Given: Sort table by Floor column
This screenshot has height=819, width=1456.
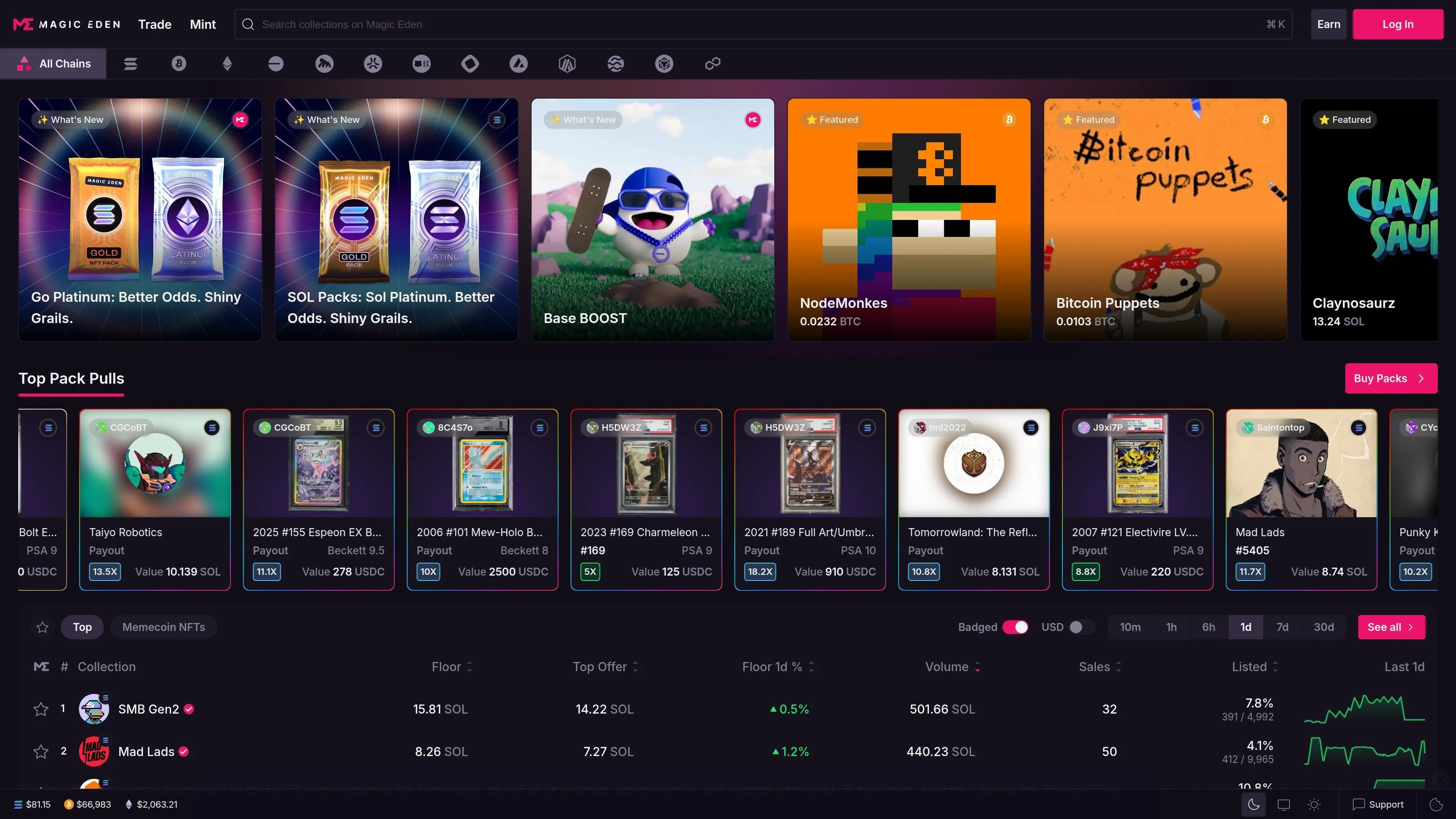Looking at the screenshot, I should [452, 667].
